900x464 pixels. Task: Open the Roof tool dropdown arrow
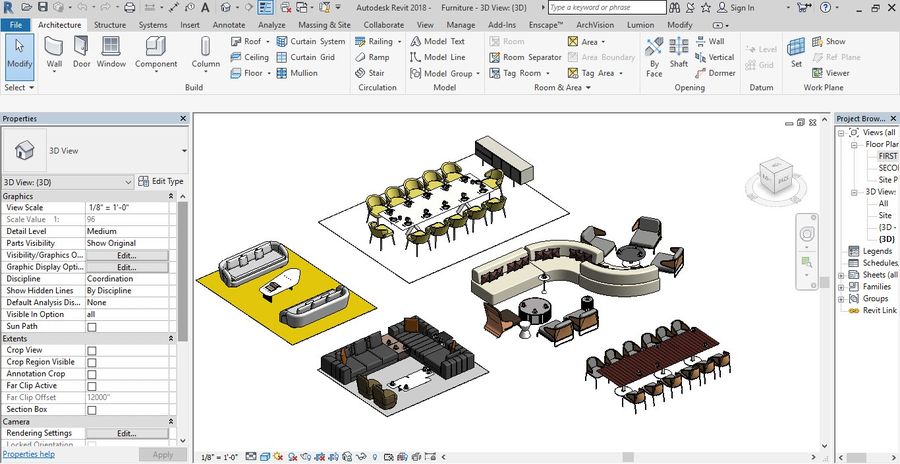pos(268,42)
